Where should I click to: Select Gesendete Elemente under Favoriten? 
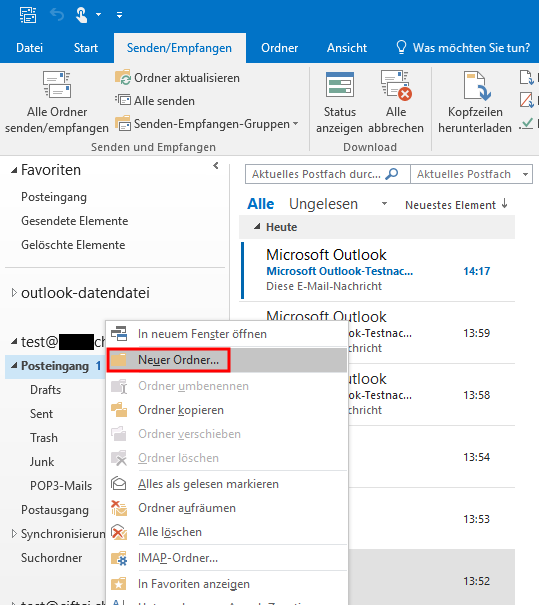pyautogui.click(x=74, y=221)
